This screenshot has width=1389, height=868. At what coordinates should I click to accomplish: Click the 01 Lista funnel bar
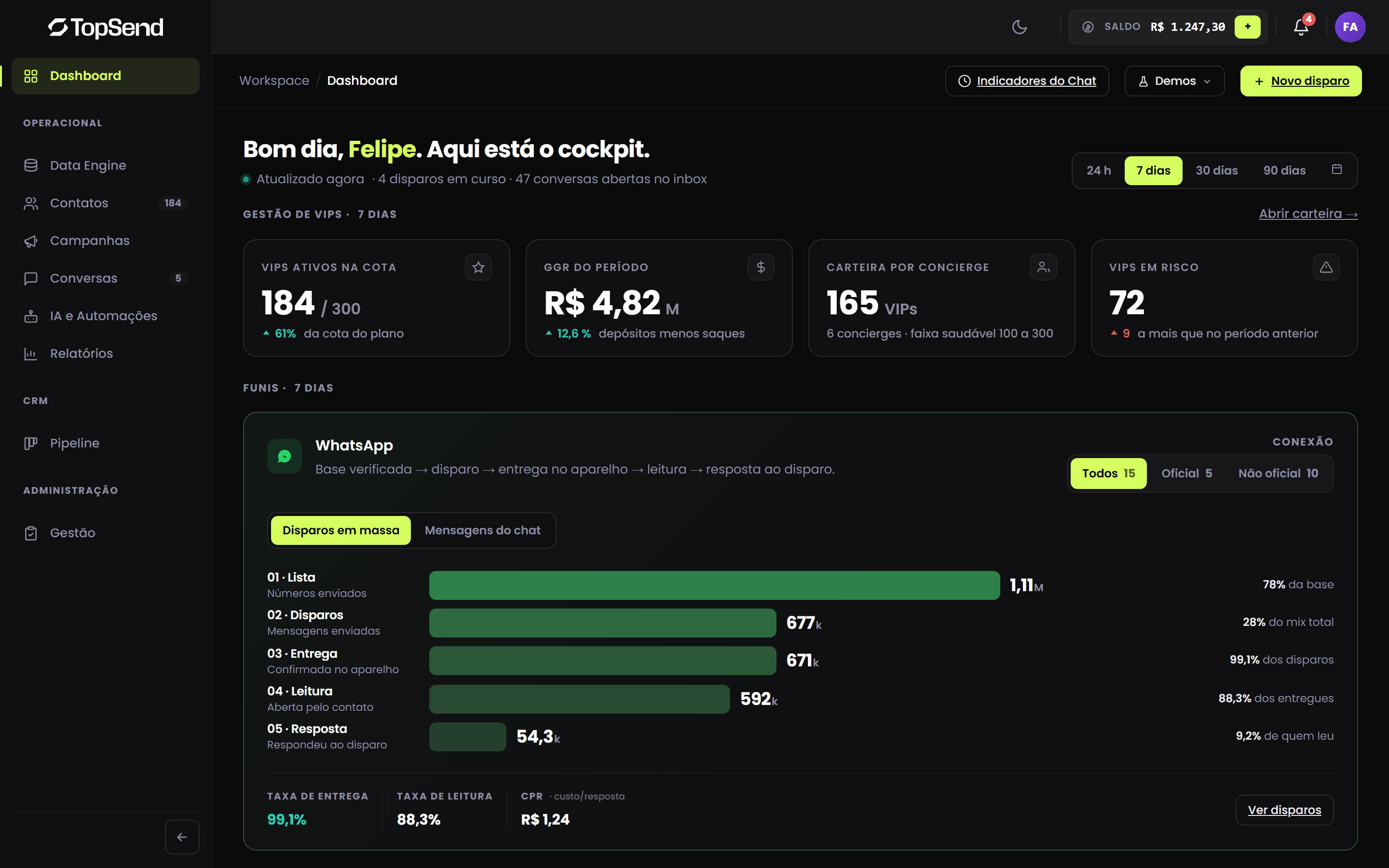click(x=715, y=585)
